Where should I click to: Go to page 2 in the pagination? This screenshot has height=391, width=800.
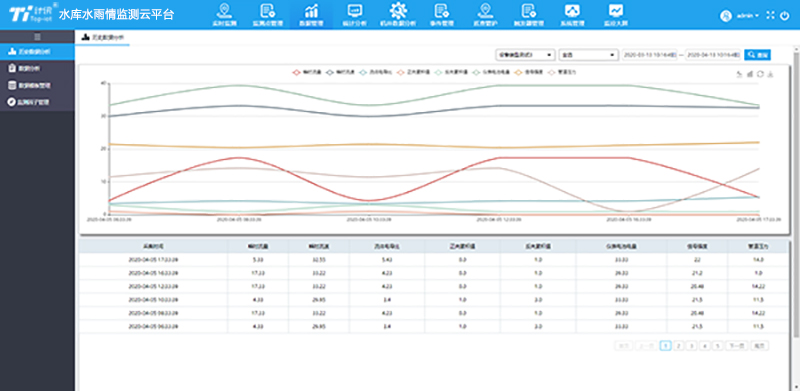click(678, 346)
